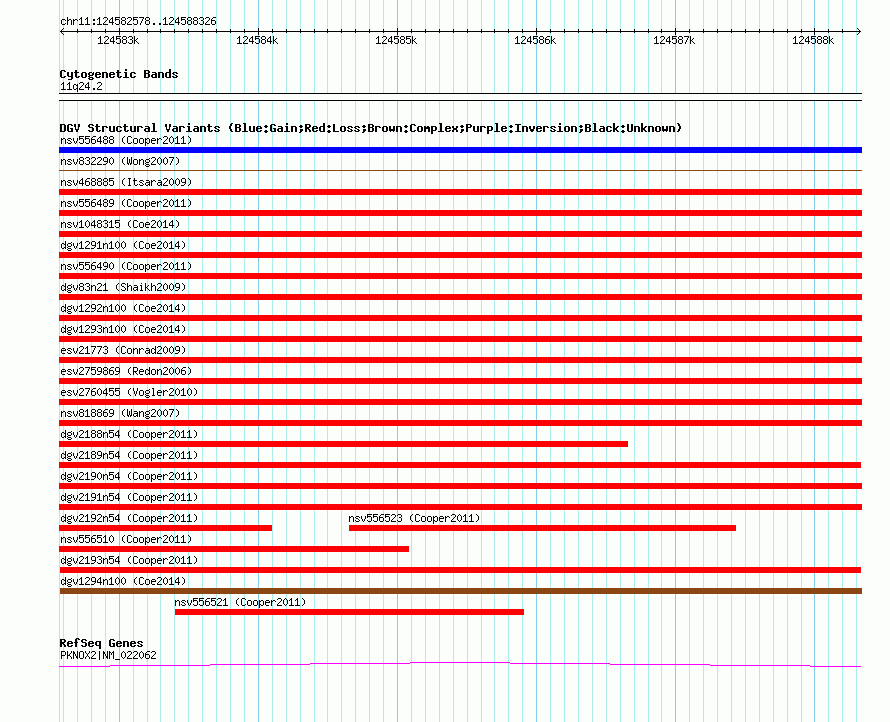
Task: Select dgv2189n54 (Cooper2011) label
Action: [129, 455]
